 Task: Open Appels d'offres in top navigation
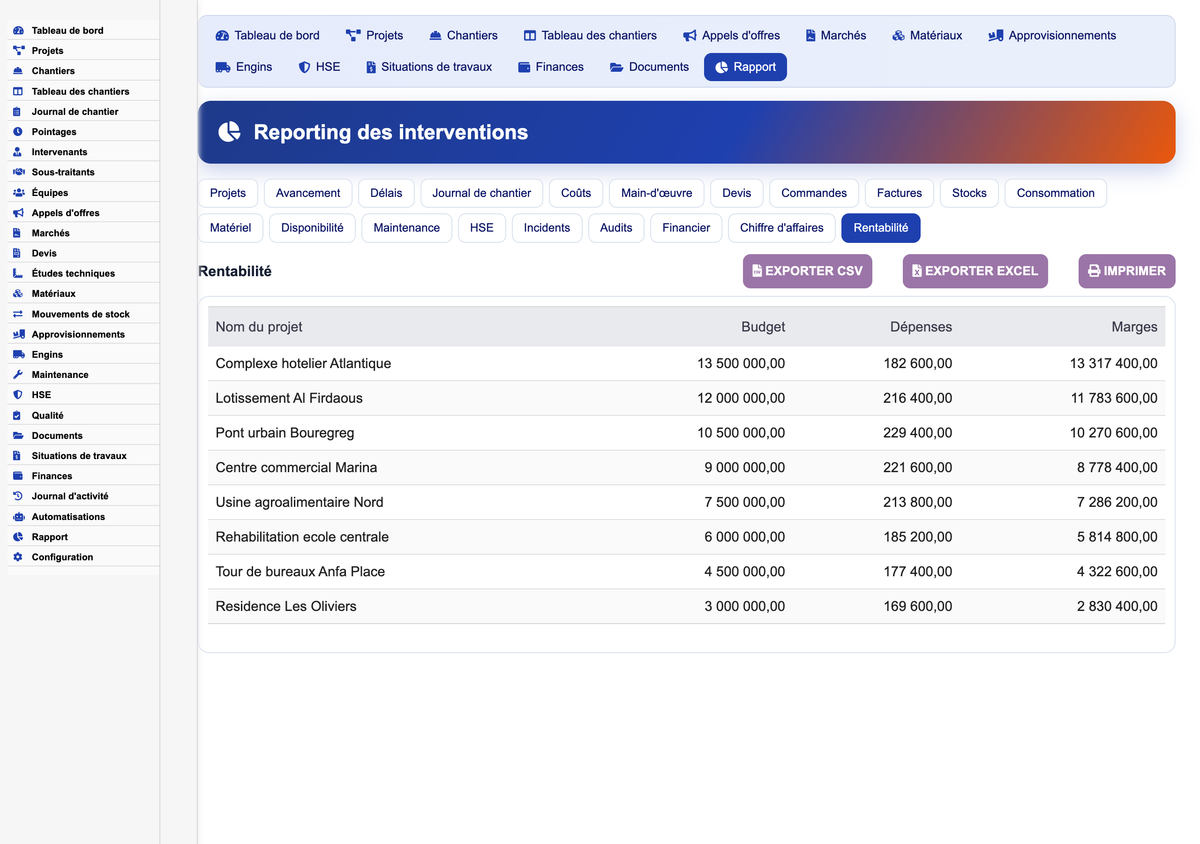(731, 35)
